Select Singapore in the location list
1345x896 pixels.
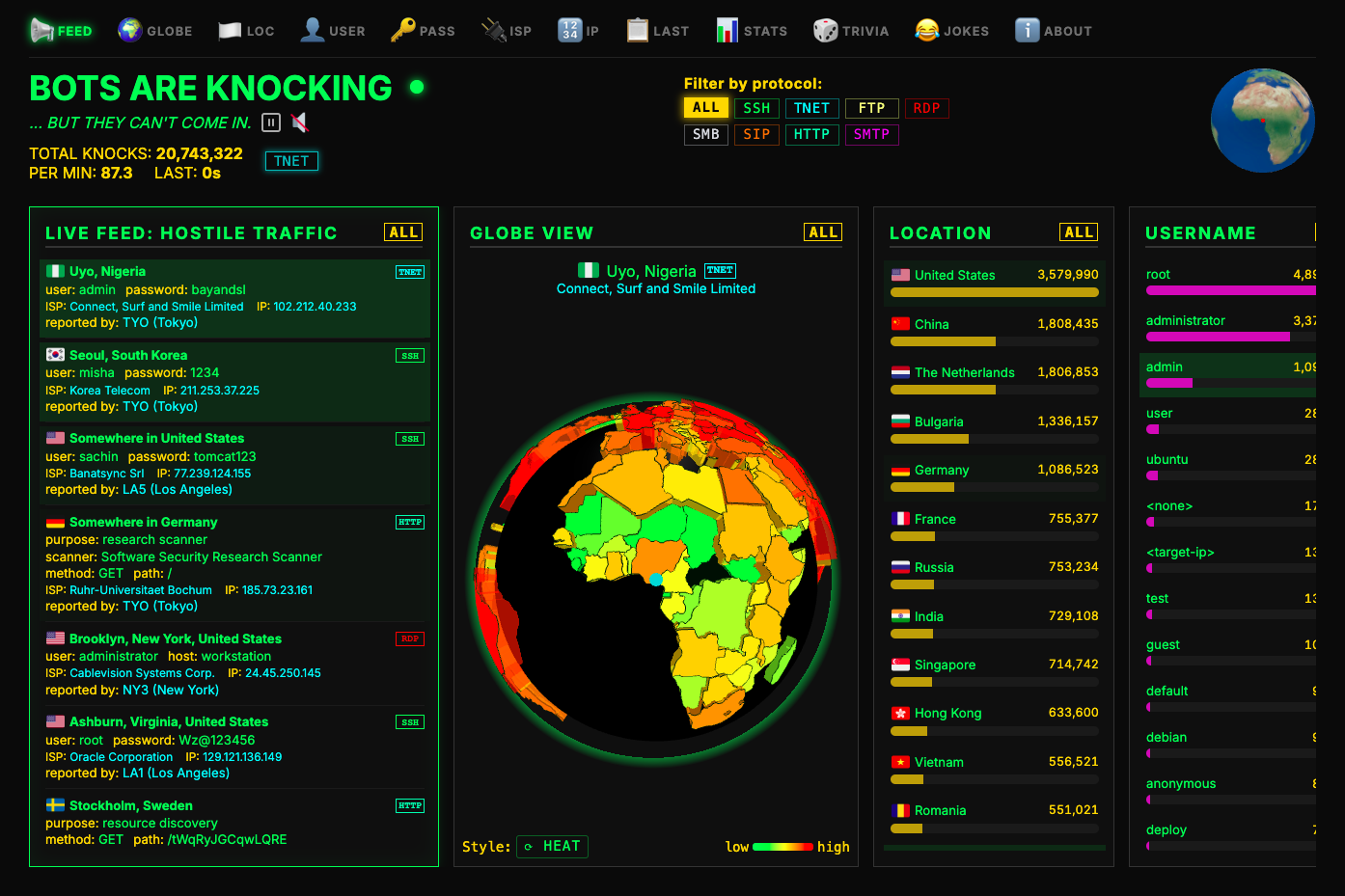click(995, 672)
